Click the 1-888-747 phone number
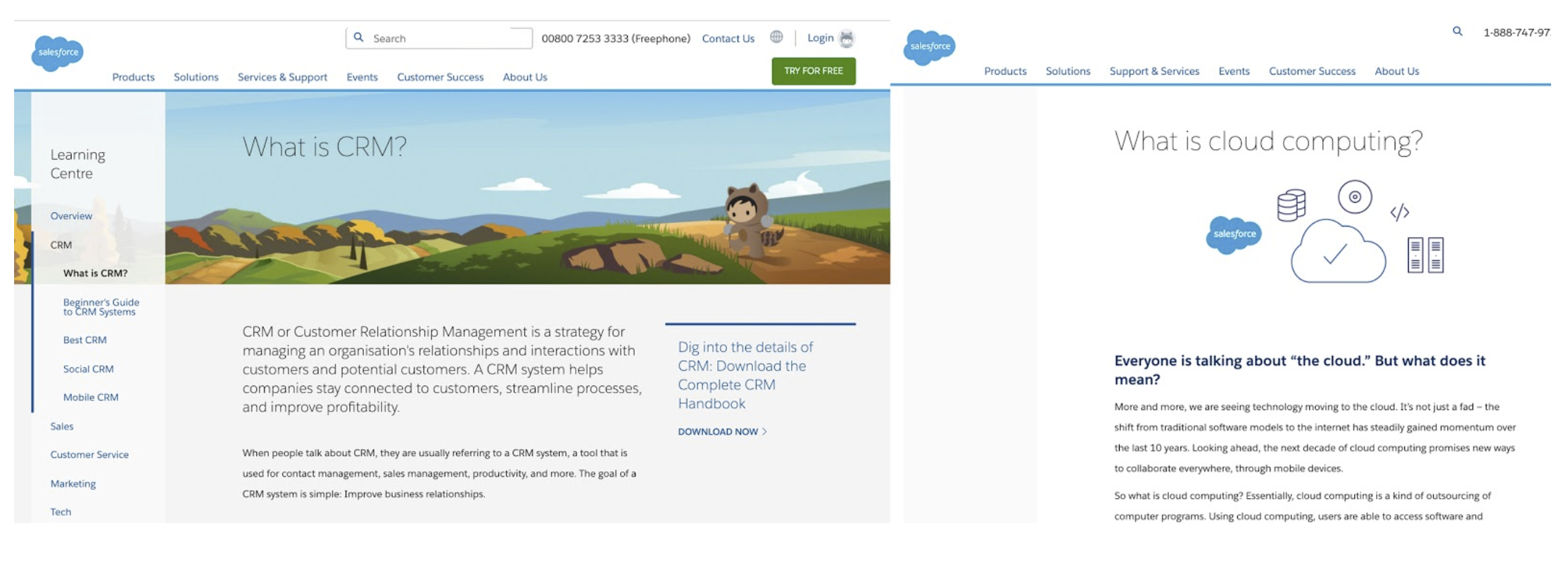The image size is (1568, 567). click(1517, 32)
